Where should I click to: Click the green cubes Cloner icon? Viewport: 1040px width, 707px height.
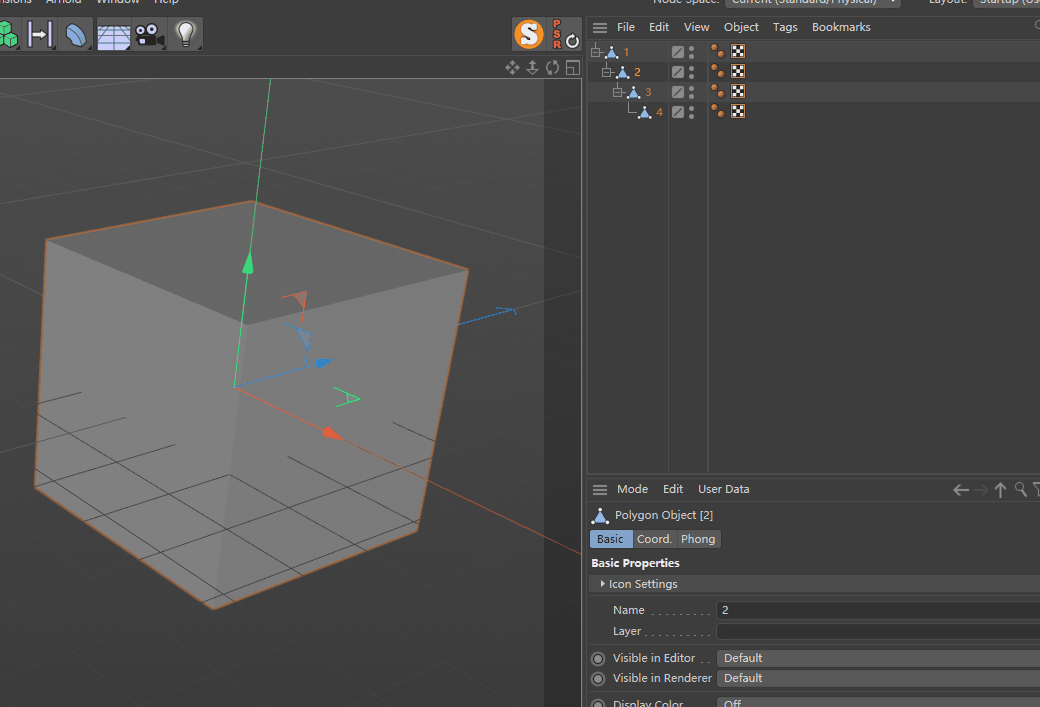tap(8, 34)
